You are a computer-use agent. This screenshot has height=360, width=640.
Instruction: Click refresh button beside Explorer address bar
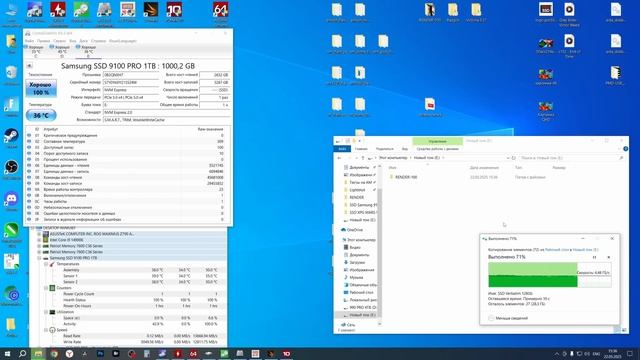pos(513,158)
